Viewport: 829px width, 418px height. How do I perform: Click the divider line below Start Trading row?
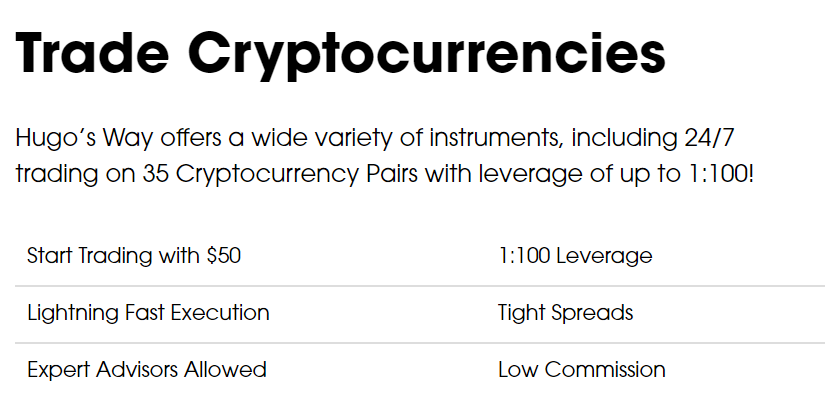(420, 286)
